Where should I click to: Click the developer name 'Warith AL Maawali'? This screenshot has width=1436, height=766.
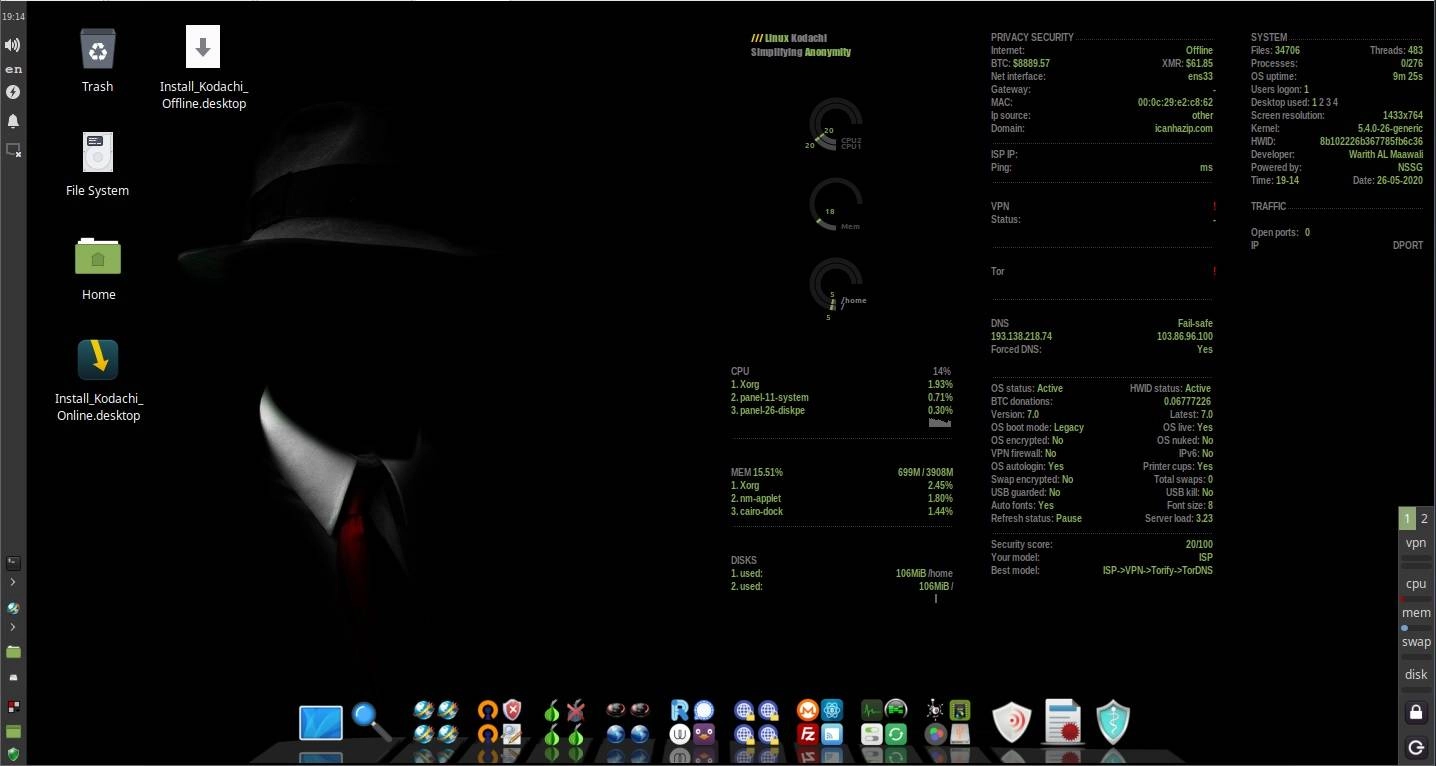point(1386,154)
